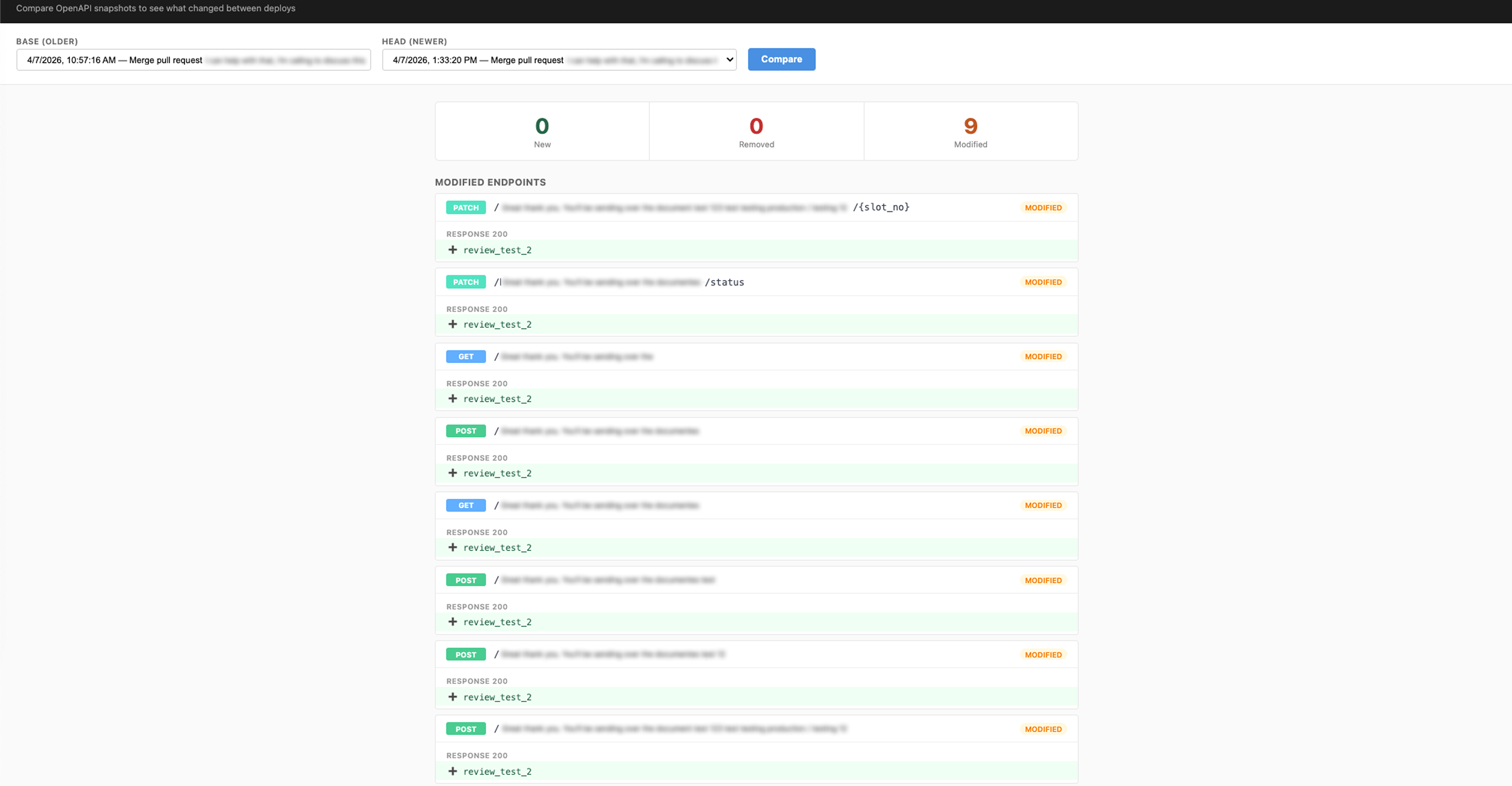Click RESPONSE 200 label under last POST endpoint
Screen dimensions: 1512x786
click(x=477, y=755)
